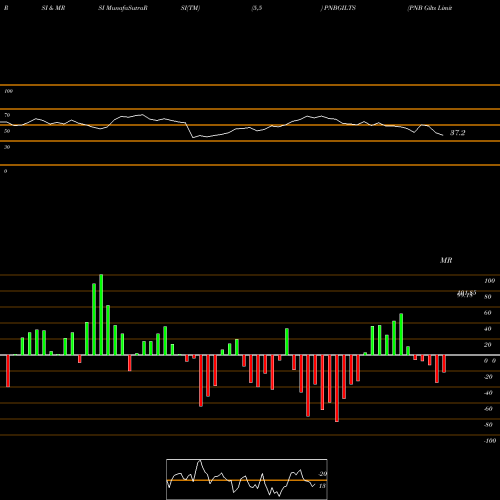Viewport: 500px width, 500px height.
Task: Click the 'MR' panel label
Action: (x=446, y=260)
